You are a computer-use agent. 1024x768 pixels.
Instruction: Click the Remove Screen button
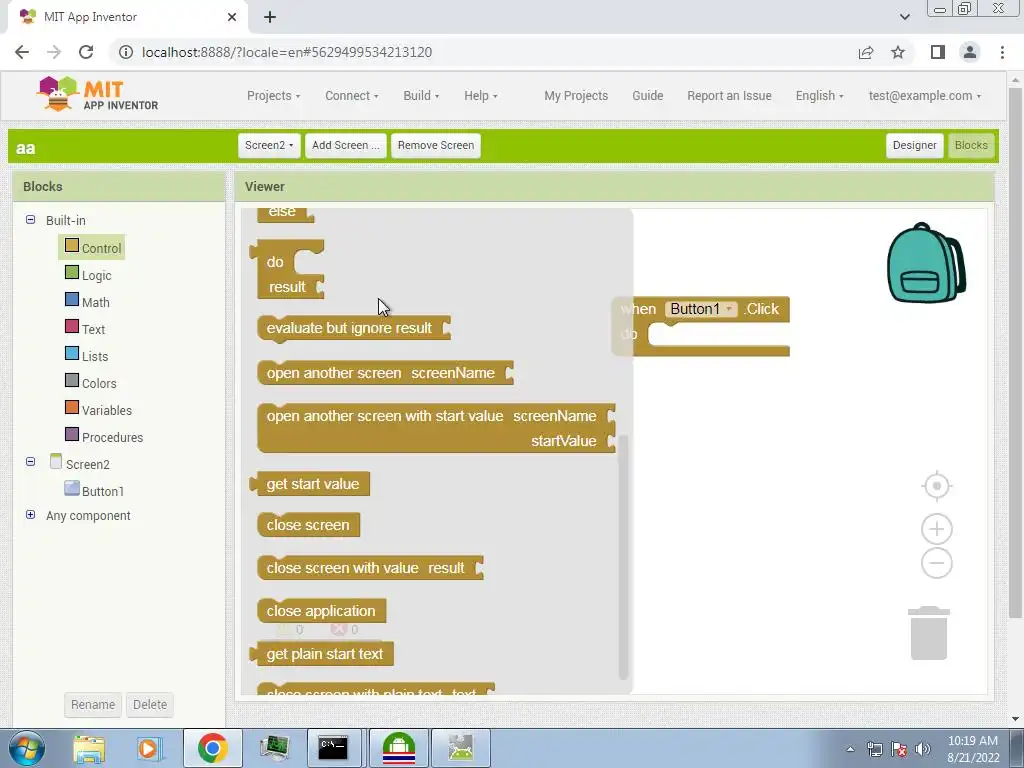pos(436,146)
